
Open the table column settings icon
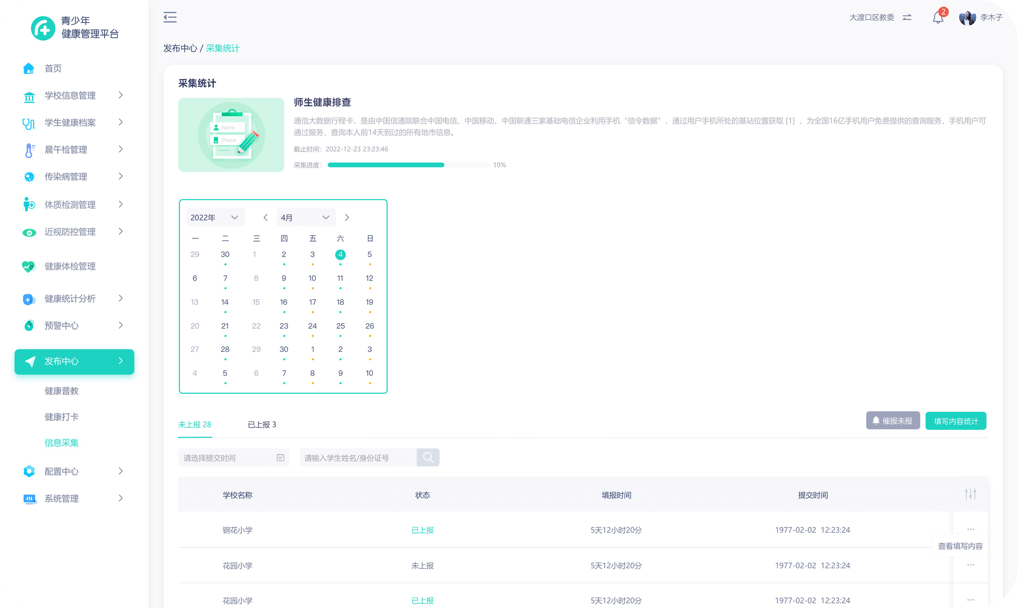click(970, 495)
